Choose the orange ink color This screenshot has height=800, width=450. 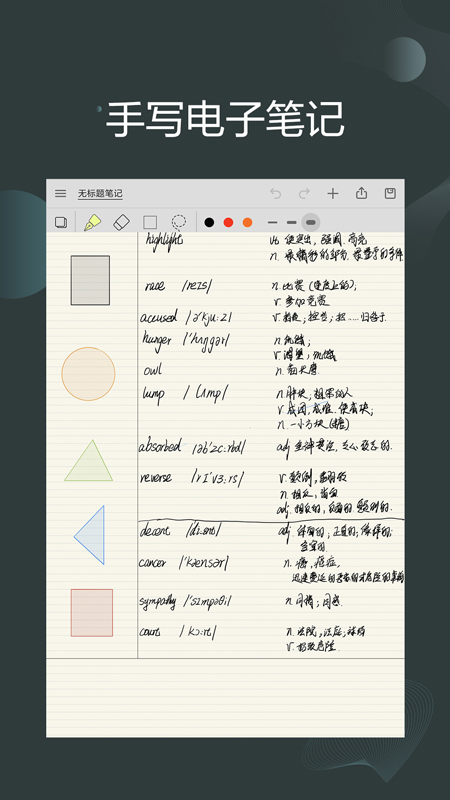pyautogui.click(x=247, y=222)
